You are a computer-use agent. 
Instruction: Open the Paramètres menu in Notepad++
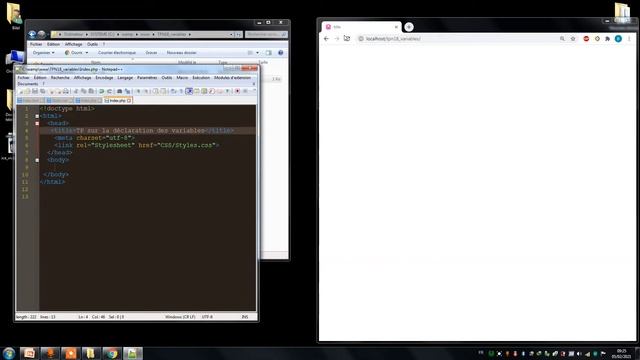point(147,78)
